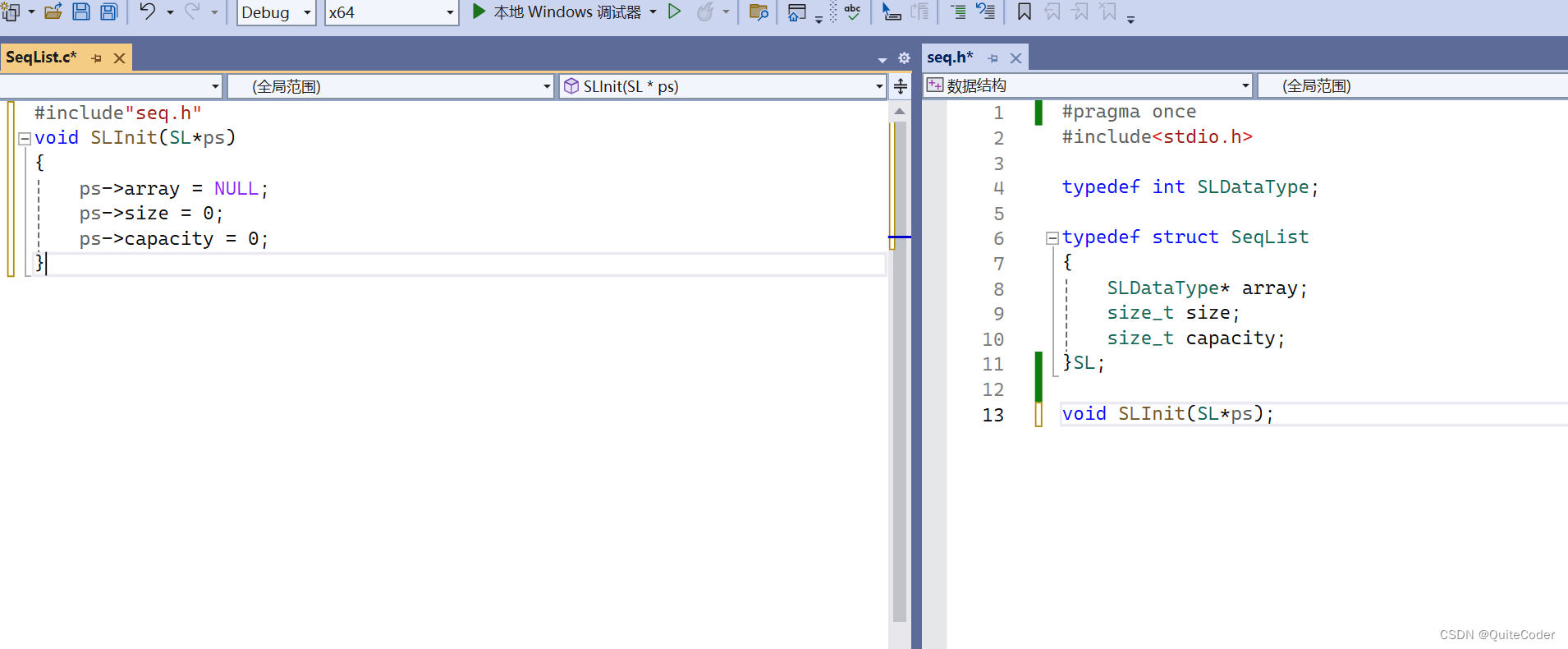Click the size_t size; member line
Viewport: 1568px width, 649px height.
tap(1173, 312)
